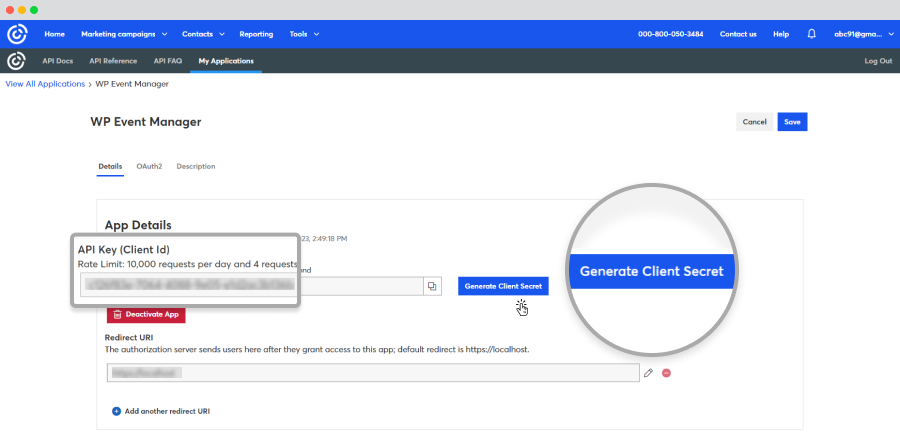Image resolution: width=900 pixels, height=440 pixels.
Task: Click the WP Event Manager breadcrumb text
Action: point(132,84)
